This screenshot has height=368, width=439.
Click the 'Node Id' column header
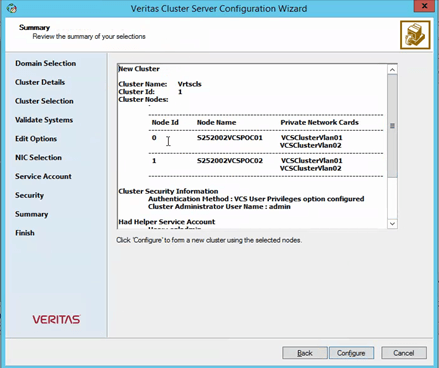pyautogui.click(x=165, y=122)
